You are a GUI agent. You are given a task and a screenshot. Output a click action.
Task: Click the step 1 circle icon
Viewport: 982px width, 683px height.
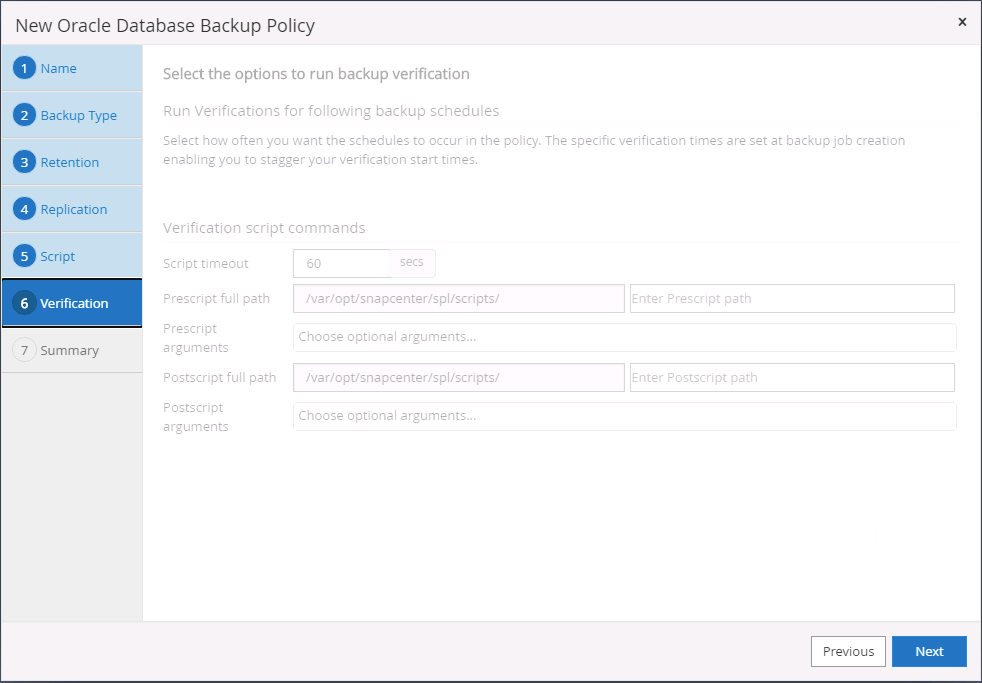(25, 68)
